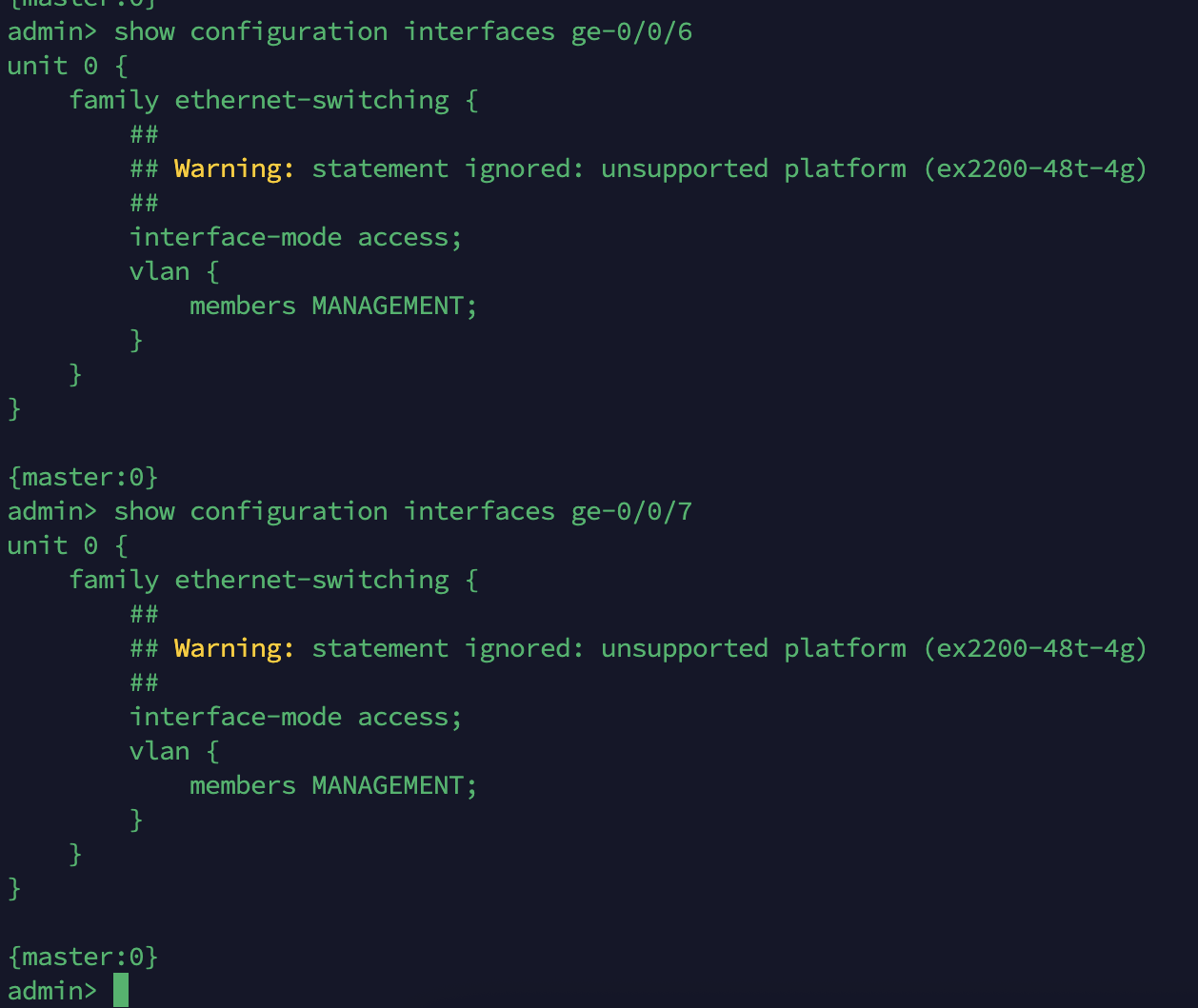This screenshot has height=1008, width=1198.
Task: Click the {master:0} line above the ge-0/0/7 command
Action: click(x=83, y=476)
